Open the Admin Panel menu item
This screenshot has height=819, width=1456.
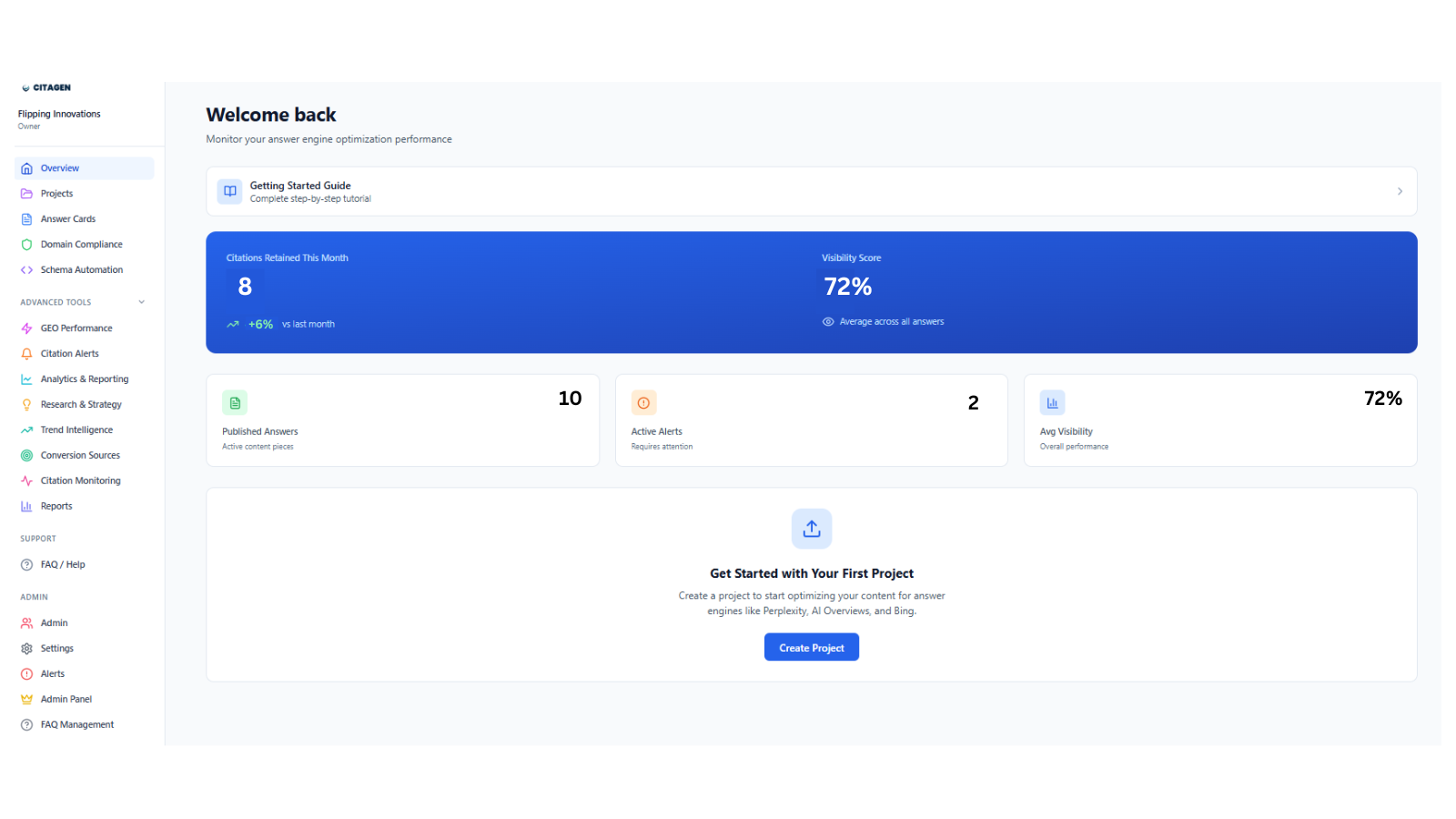tap(64, 699)
